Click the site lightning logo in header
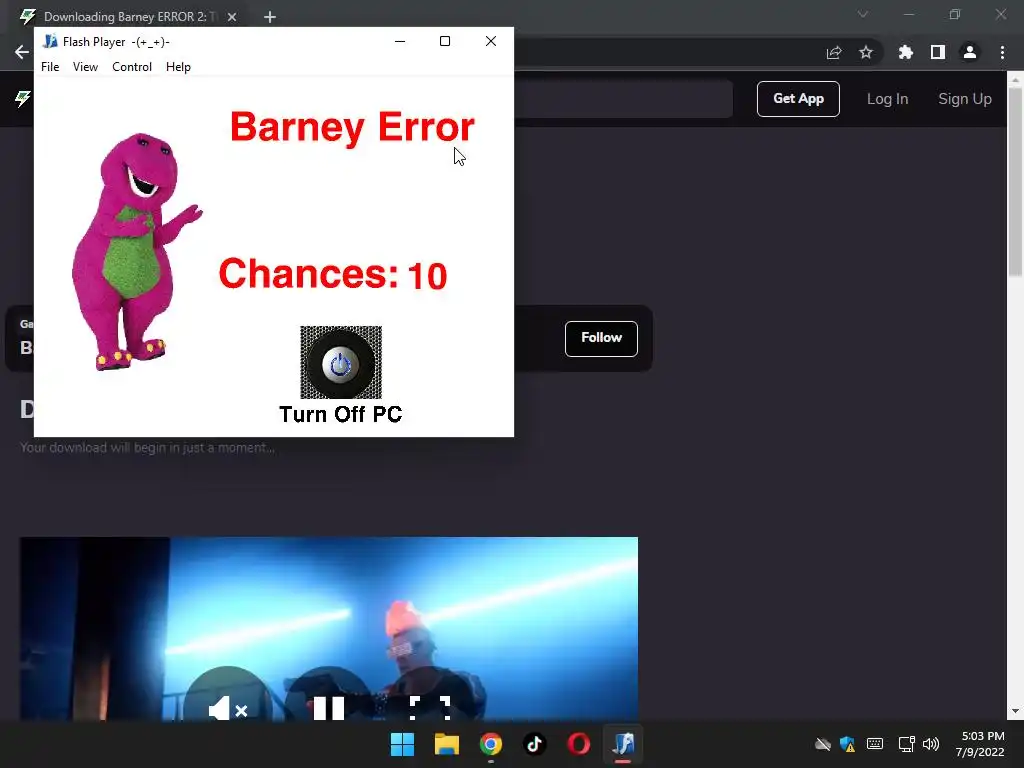This screenshot has width=1024, height=768. tap(23, 99)
